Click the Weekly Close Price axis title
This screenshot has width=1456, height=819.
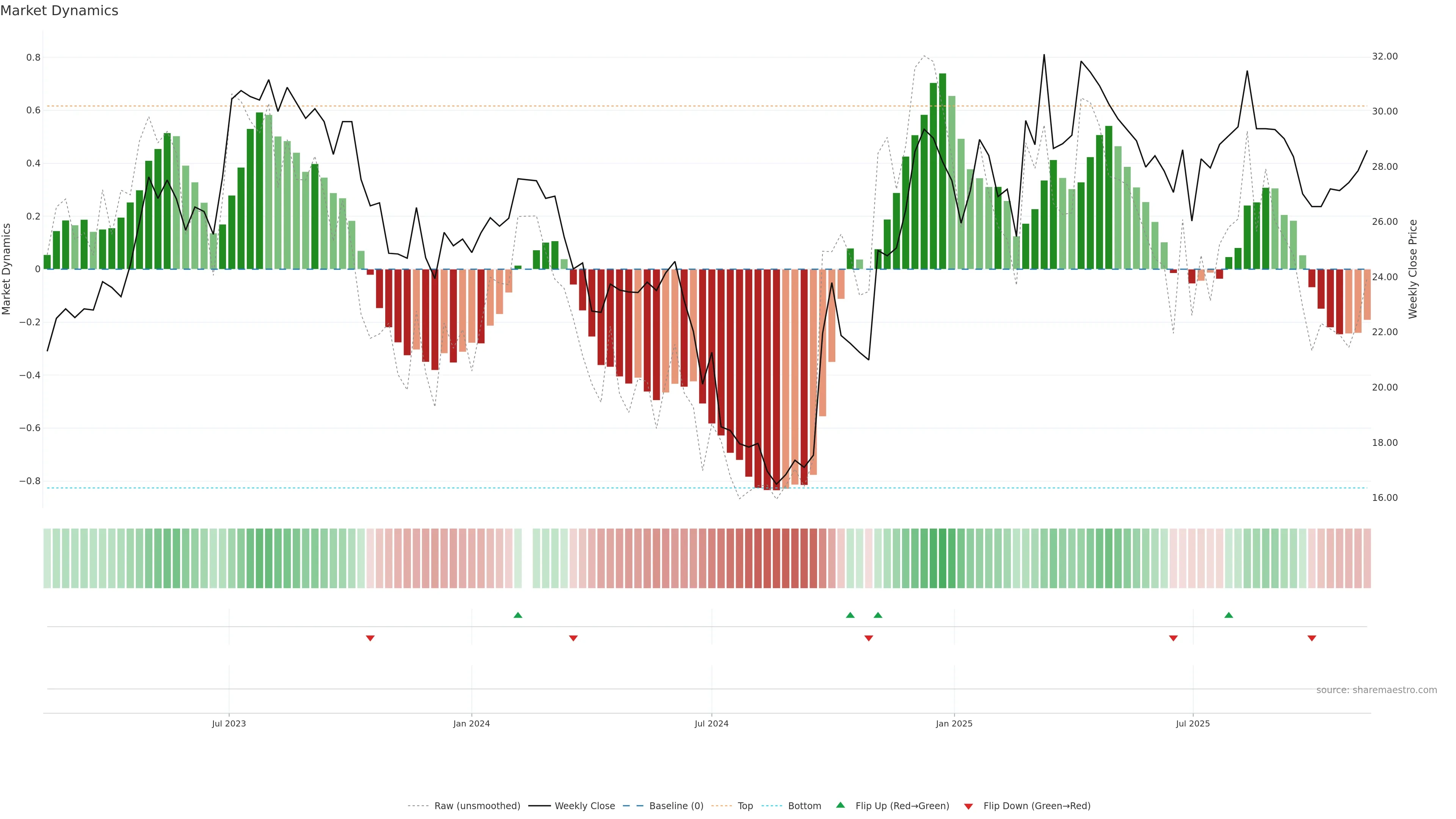click(1412, 269)
